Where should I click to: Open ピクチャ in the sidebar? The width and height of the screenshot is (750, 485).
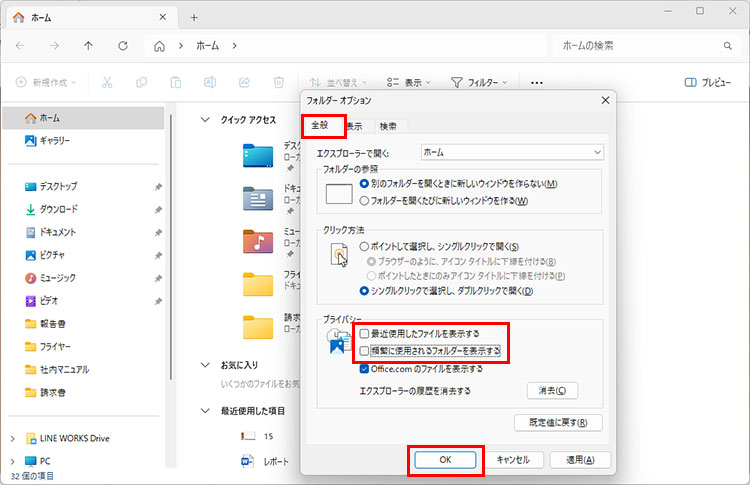[45, 255]
